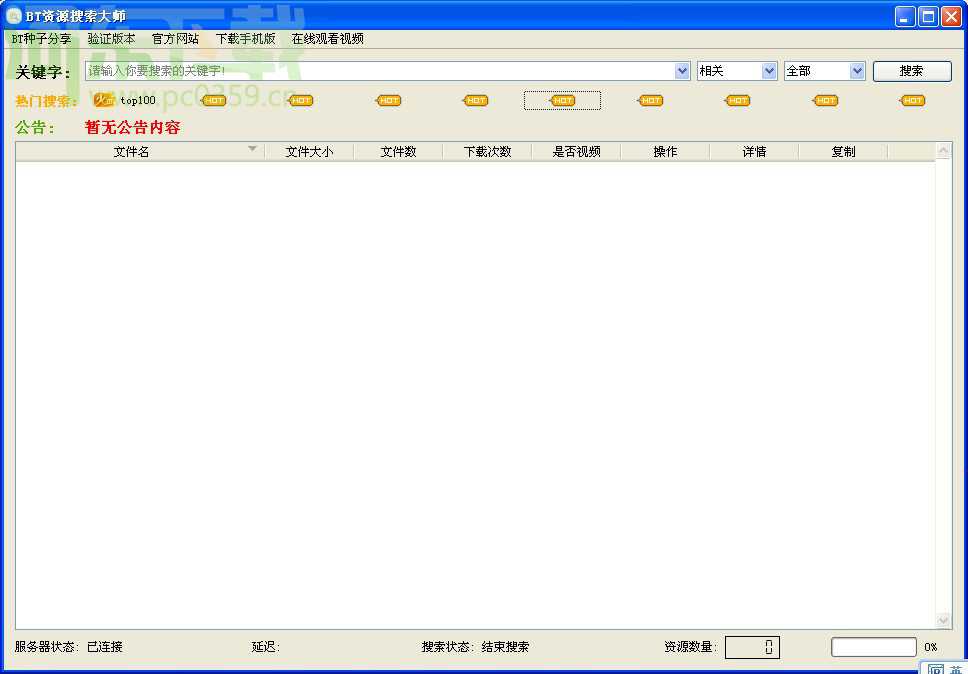968x674 pixels.
Task: Open the BT种子分享 menu
Action: click(41, 39)
